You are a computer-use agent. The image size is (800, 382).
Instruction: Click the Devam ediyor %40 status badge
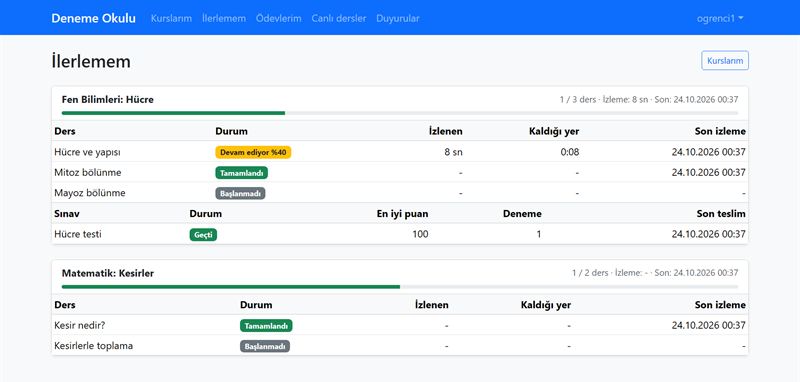[x=253, y=152]
